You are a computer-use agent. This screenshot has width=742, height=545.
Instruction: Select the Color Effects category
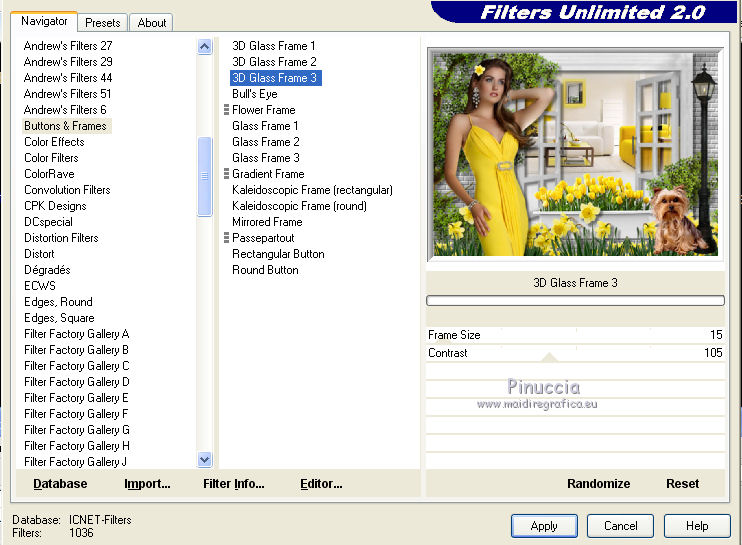point(54,142)
